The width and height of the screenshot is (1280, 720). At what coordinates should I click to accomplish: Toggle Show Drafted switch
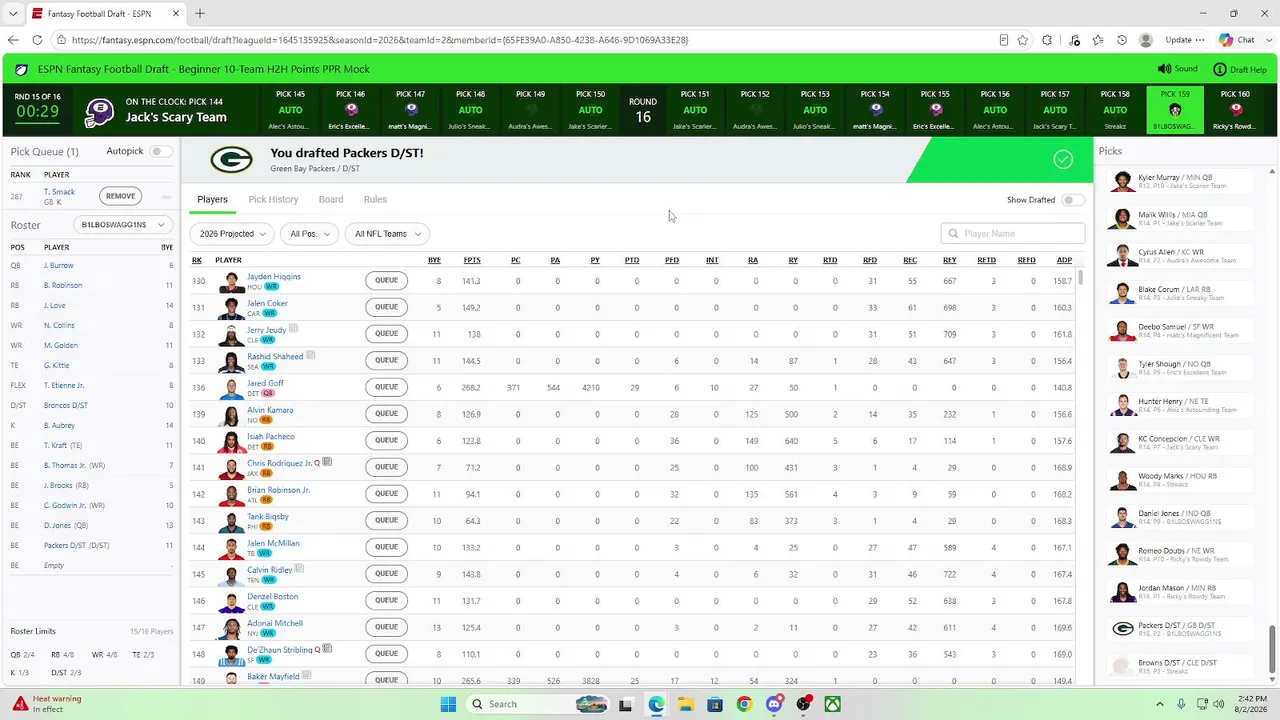coord(1072,200)
